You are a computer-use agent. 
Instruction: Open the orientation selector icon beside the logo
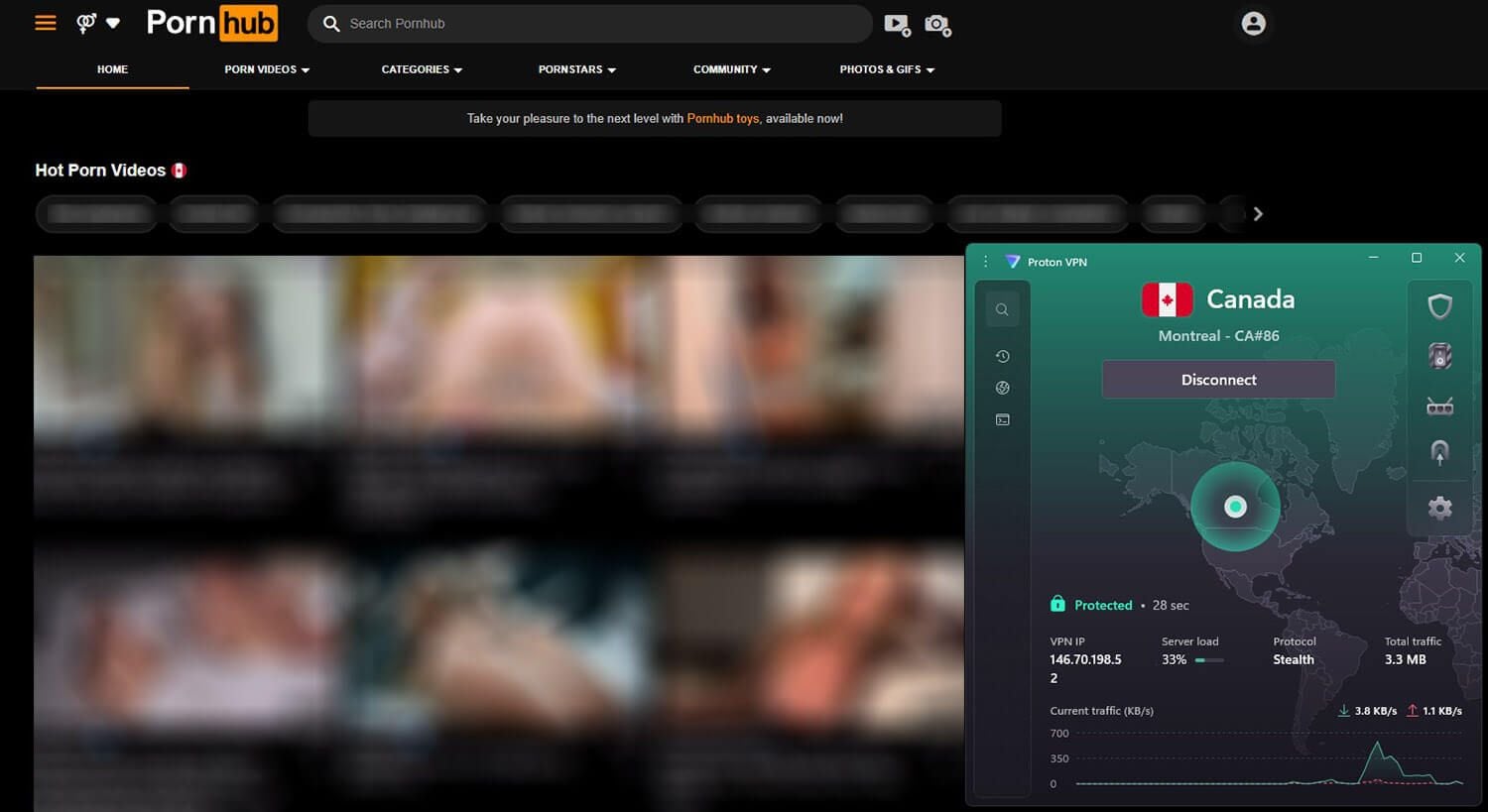coord(98,23)
